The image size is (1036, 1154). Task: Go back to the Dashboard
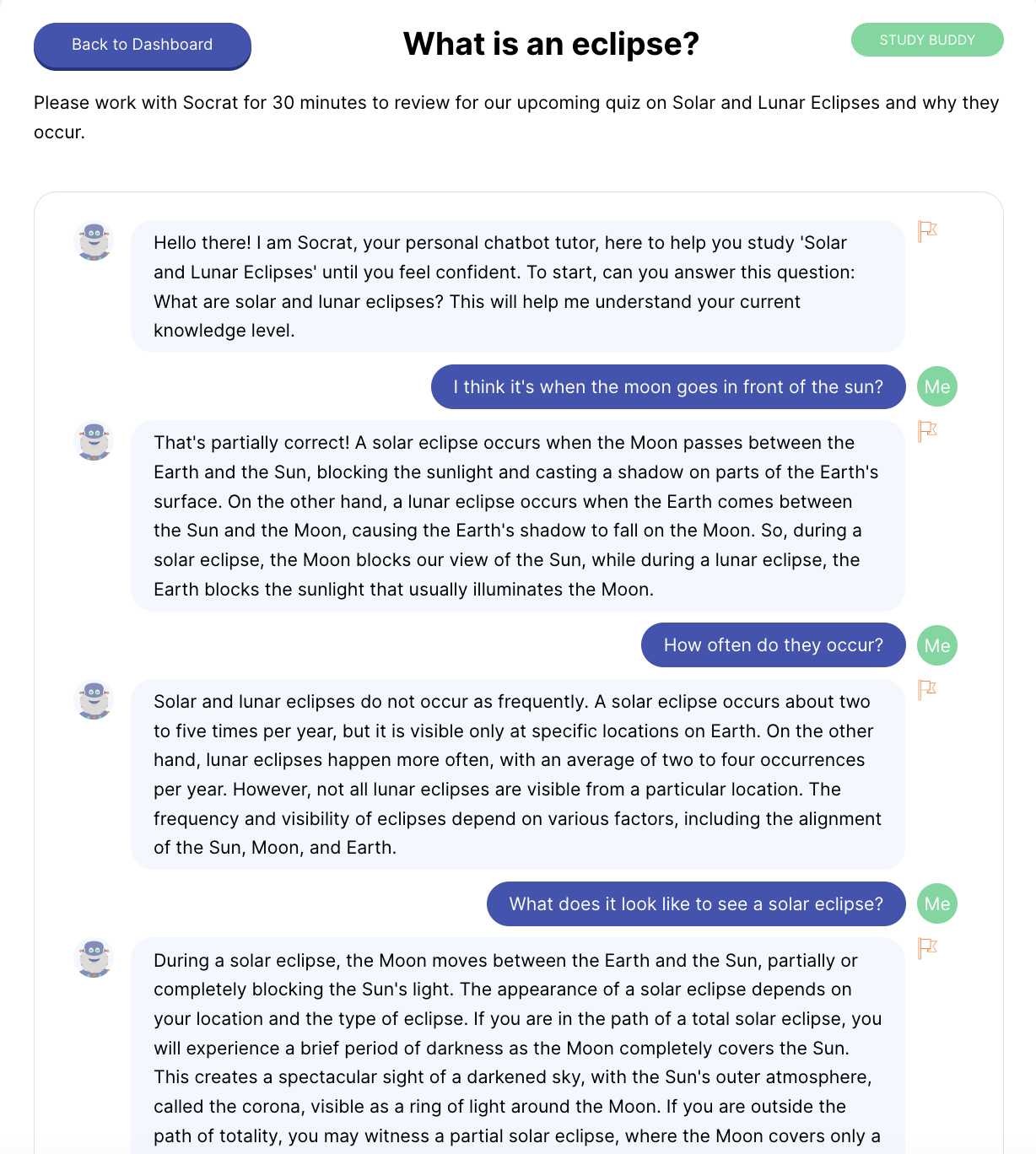[x=143, y=45]
